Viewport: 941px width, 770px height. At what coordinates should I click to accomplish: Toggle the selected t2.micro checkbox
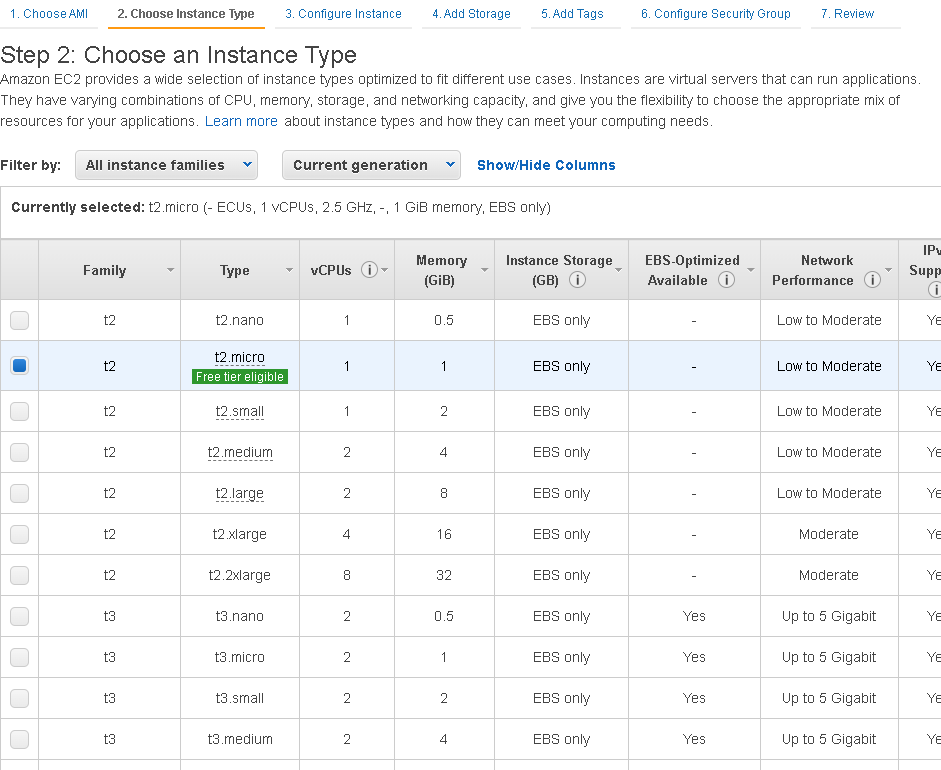(x=19, y=365)
